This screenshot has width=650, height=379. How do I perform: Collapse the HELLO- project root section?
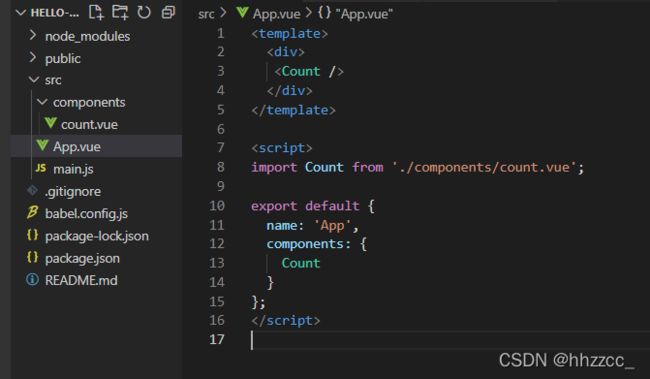20,13
